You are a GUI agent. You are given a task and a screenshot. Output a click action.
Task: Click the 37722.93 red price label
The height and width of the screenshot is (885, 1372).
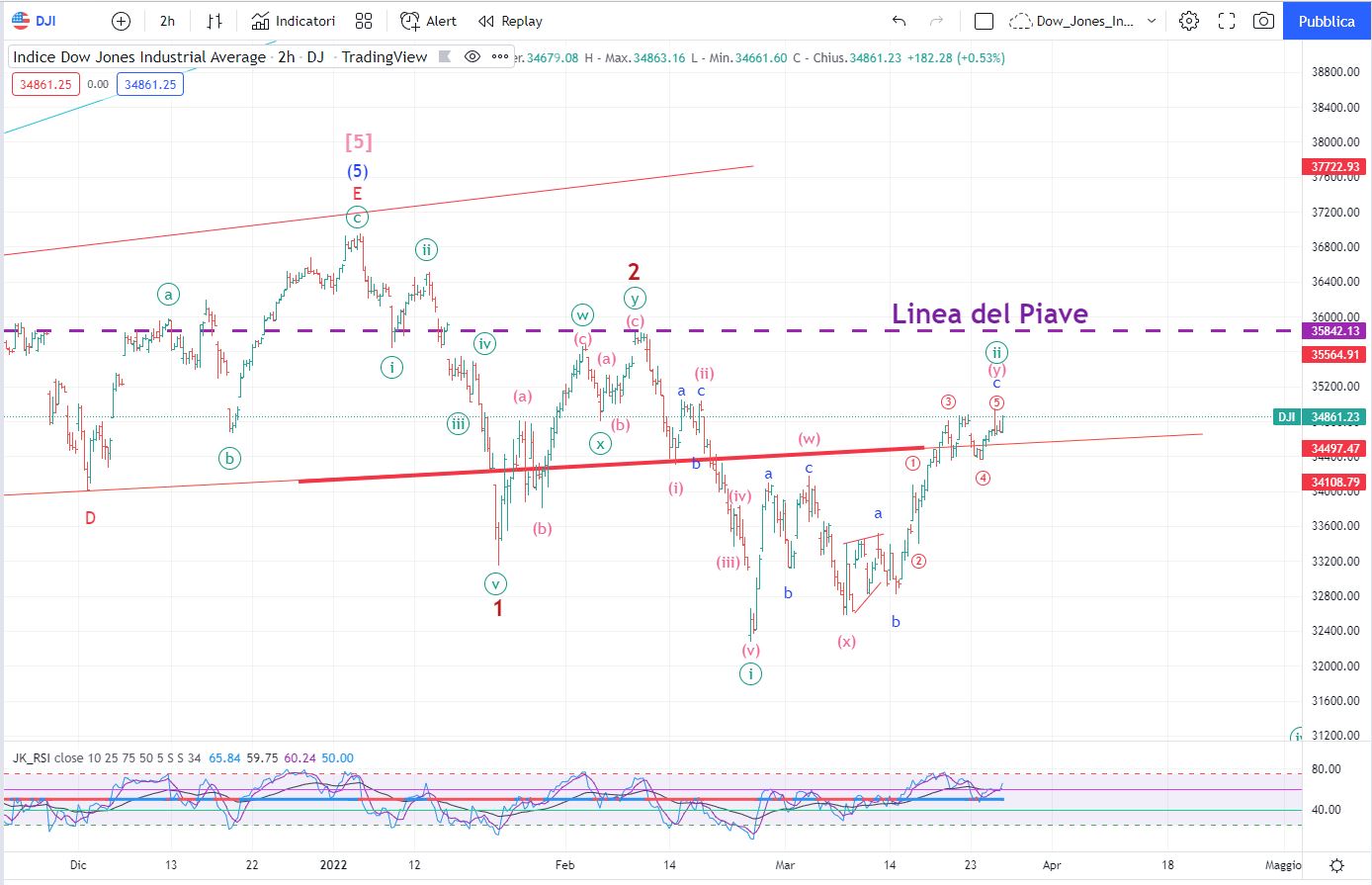coord(1335,167)
